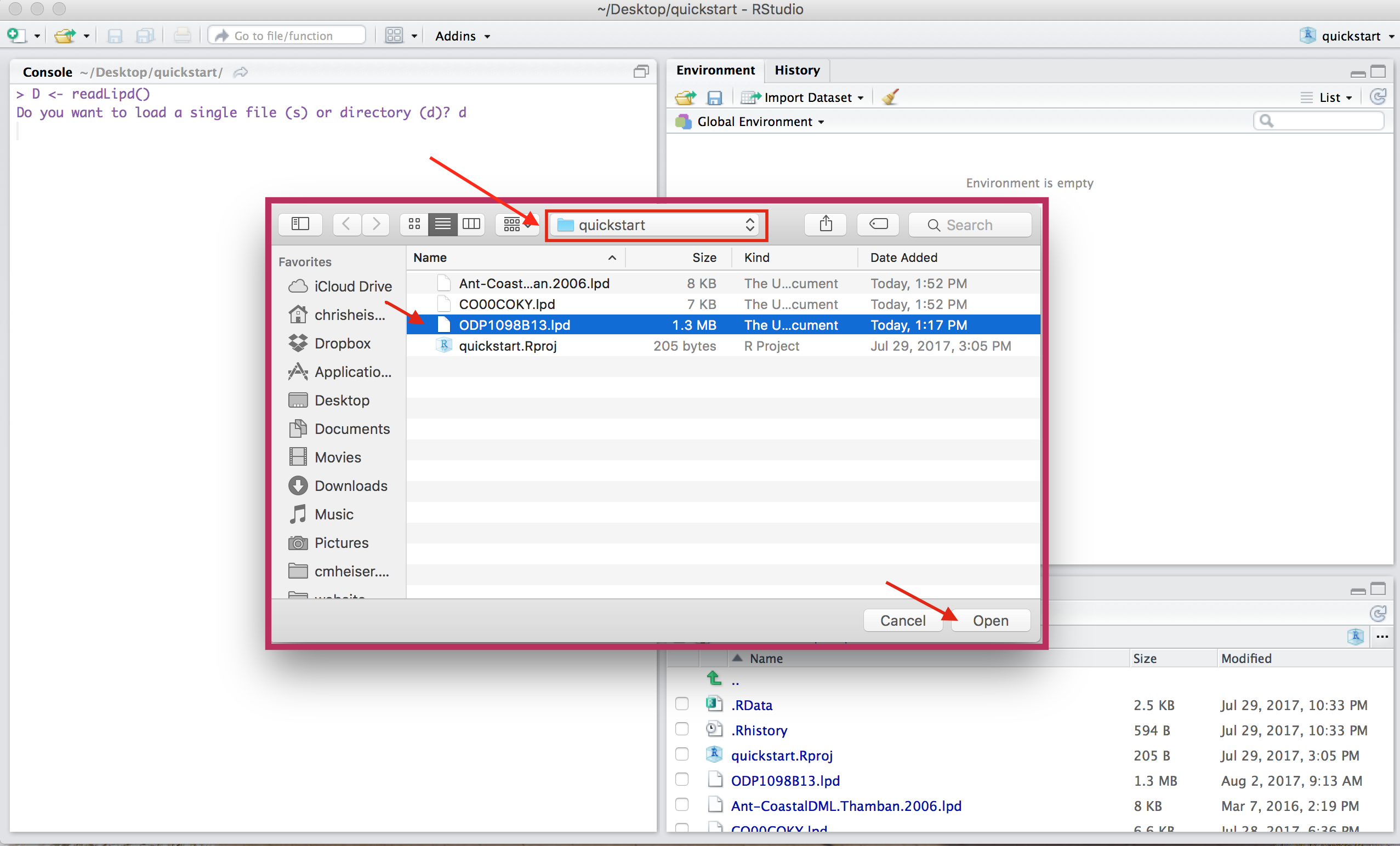Toggle the file dialog sidebar icon
The height and width of the screenshot is (846, 1400).
[x=300, y=224]
